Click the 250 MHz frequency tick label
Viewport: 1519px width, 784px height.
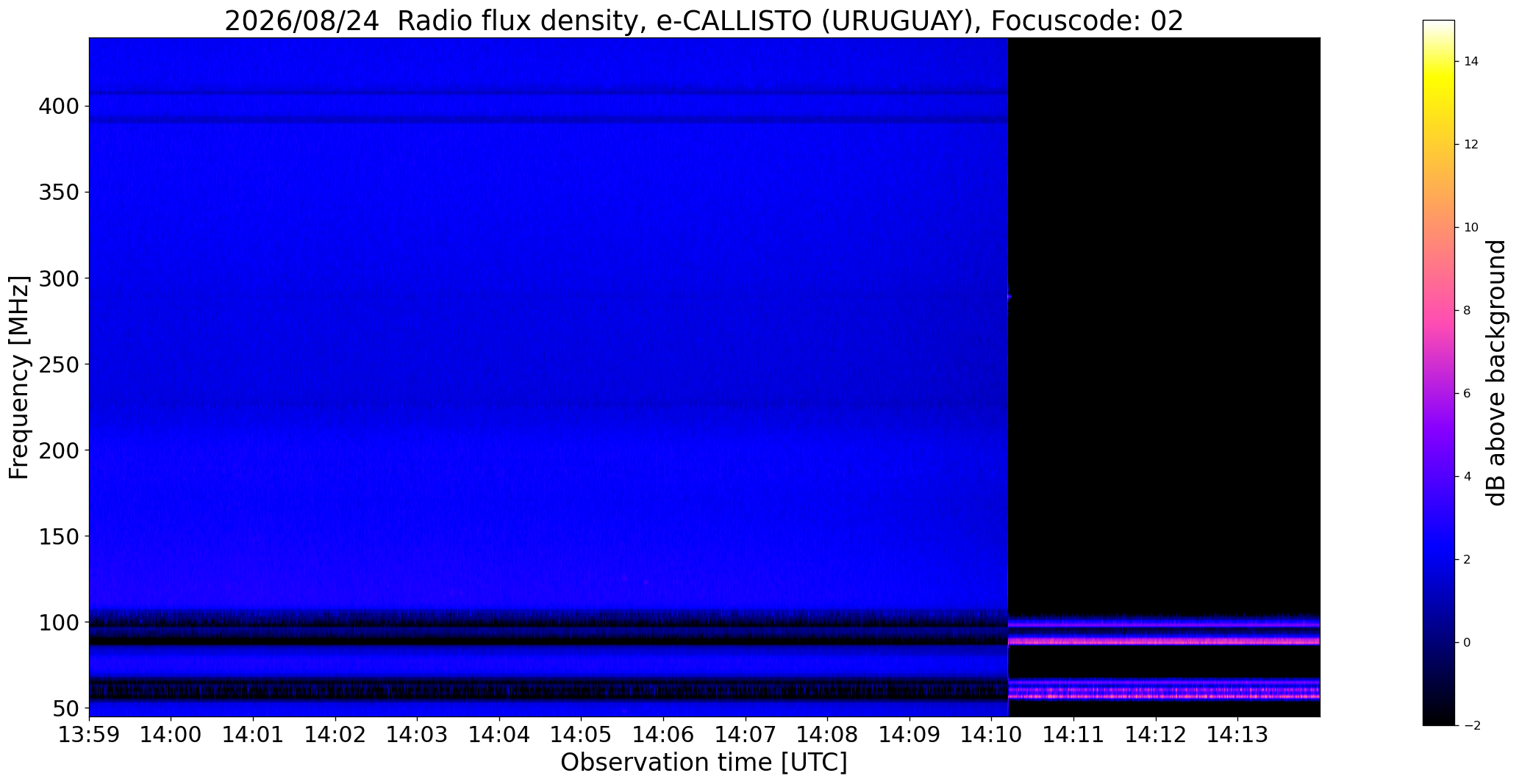coord(57,364)
